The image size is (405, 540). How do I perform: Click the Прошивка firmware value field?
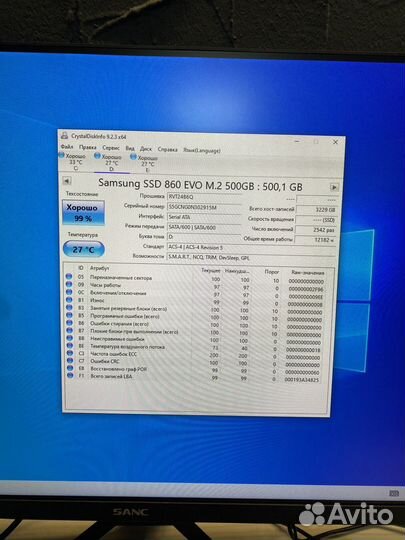click(204, 197)
